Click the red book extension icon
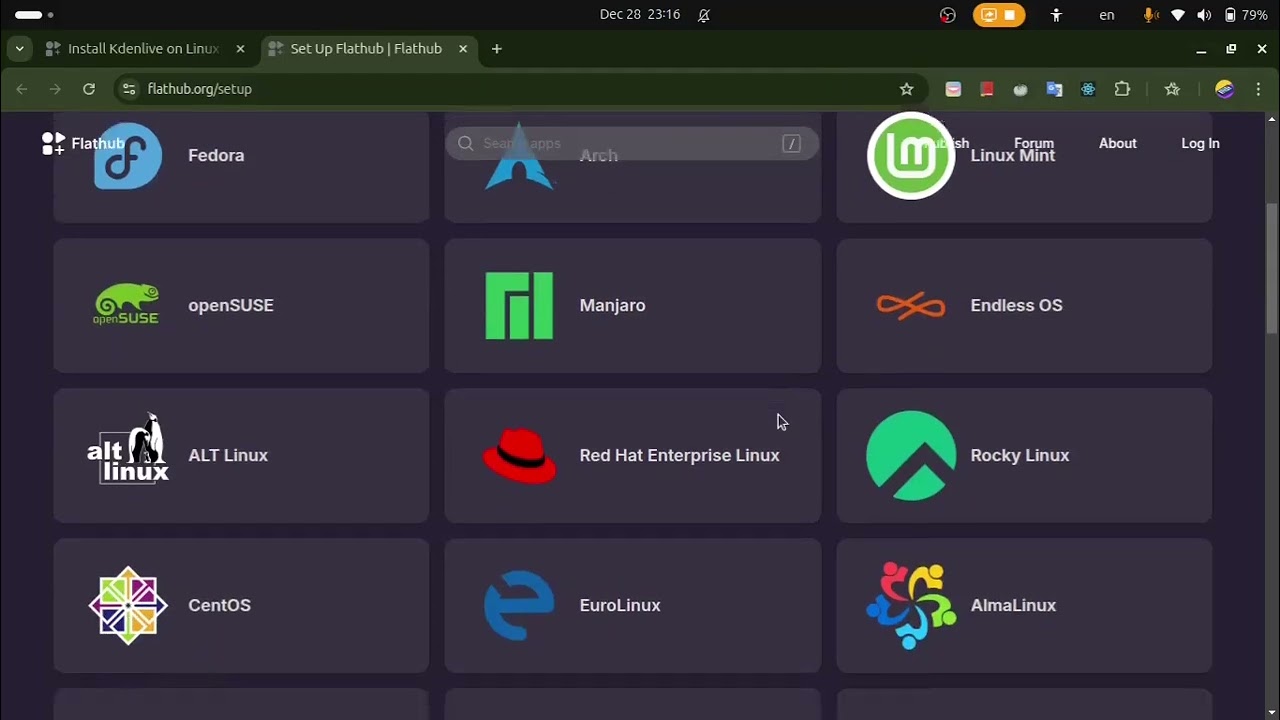The image size is (1280, 720). [x=986, y=89]
